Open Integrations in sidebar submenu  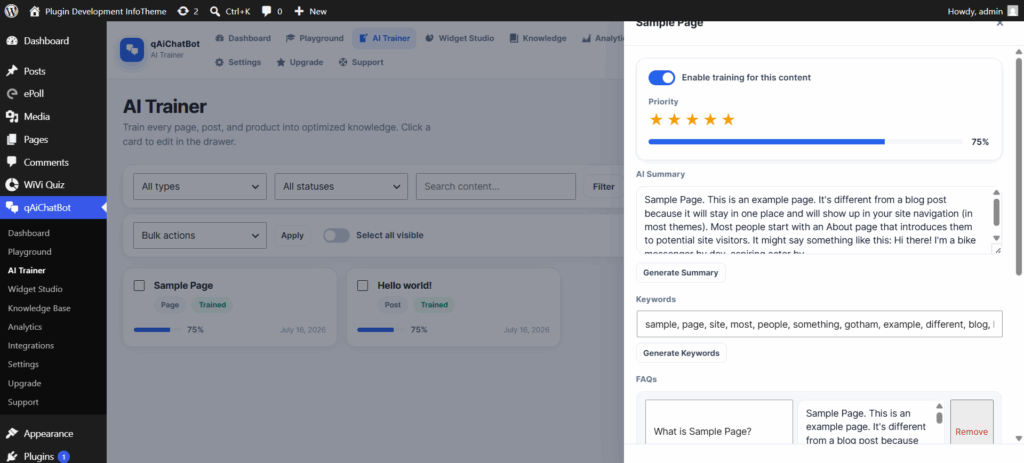[31, 345]
